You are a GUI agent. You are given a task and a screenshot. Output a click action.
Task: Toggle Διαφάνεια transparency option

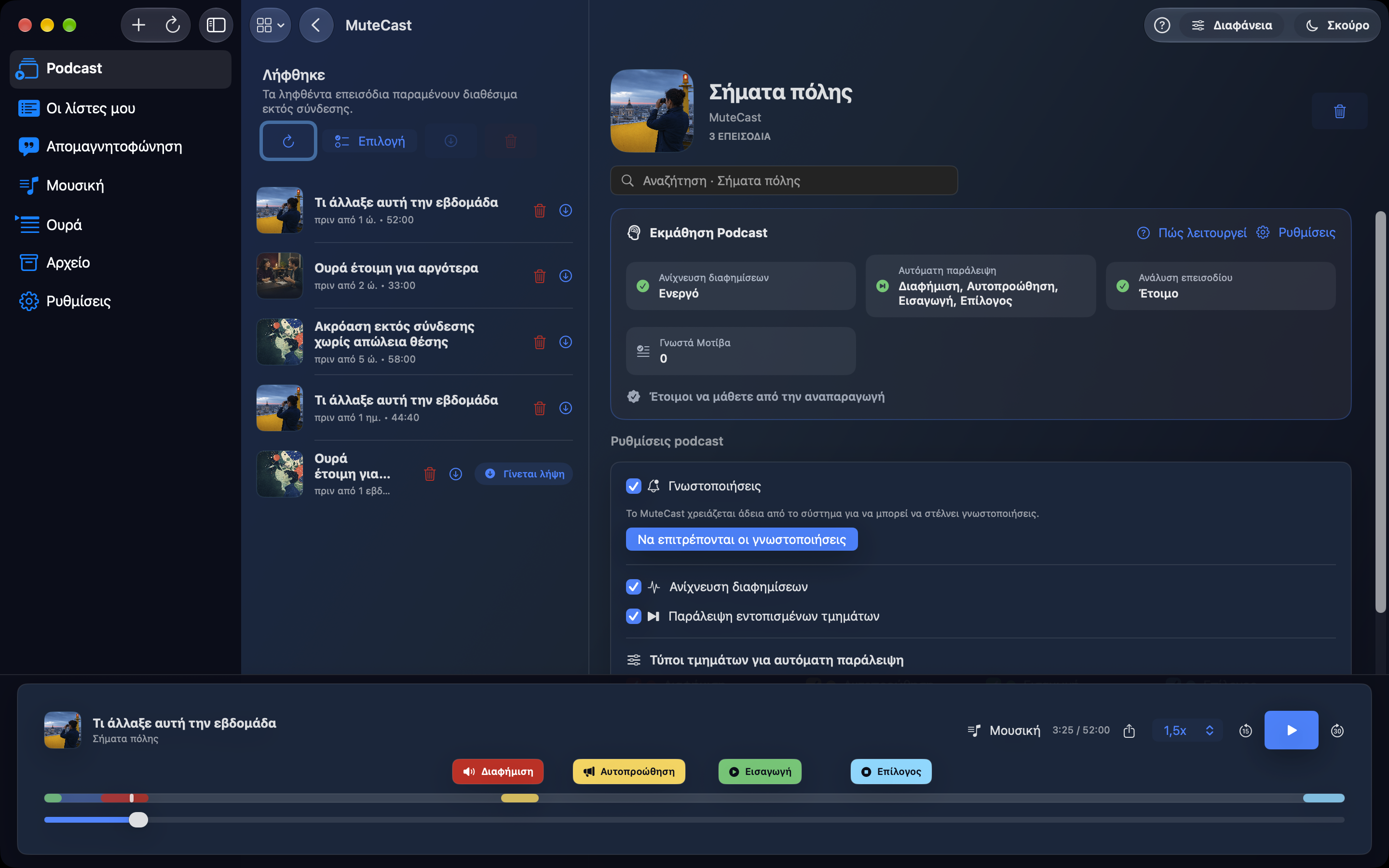coord(1232,25)
